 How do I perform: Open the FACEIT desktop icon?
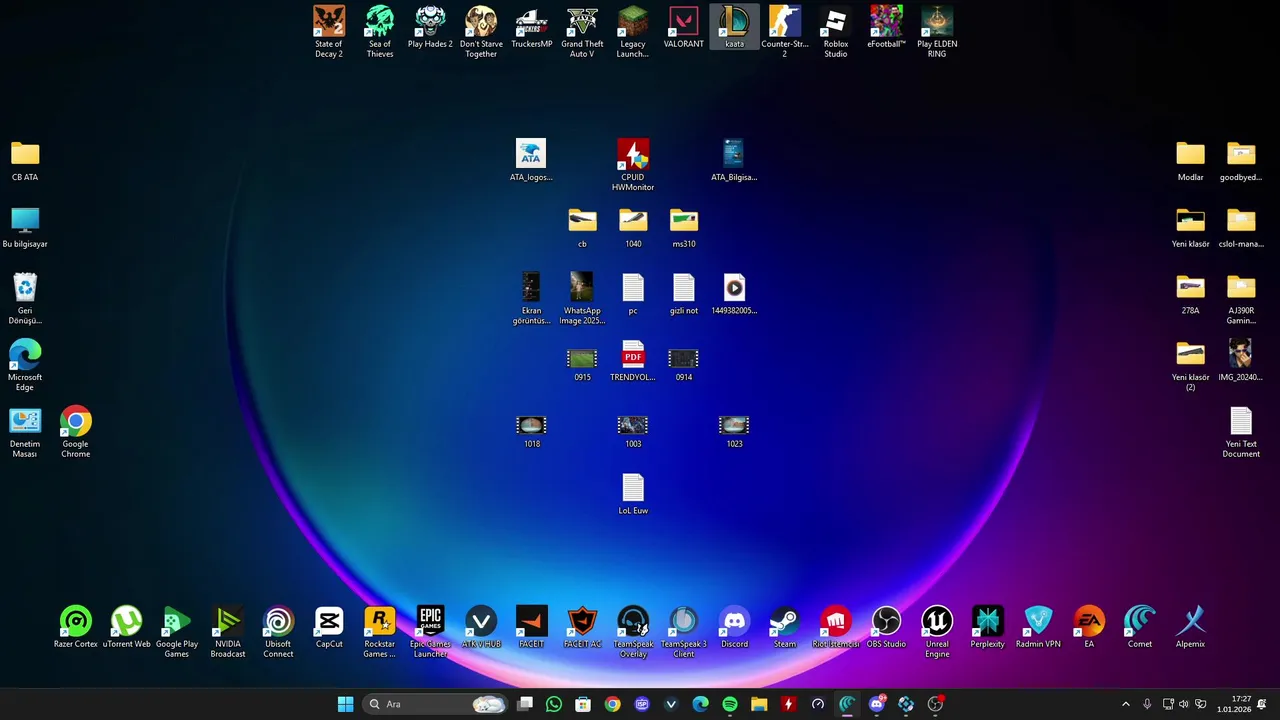(x=532, y=628)
